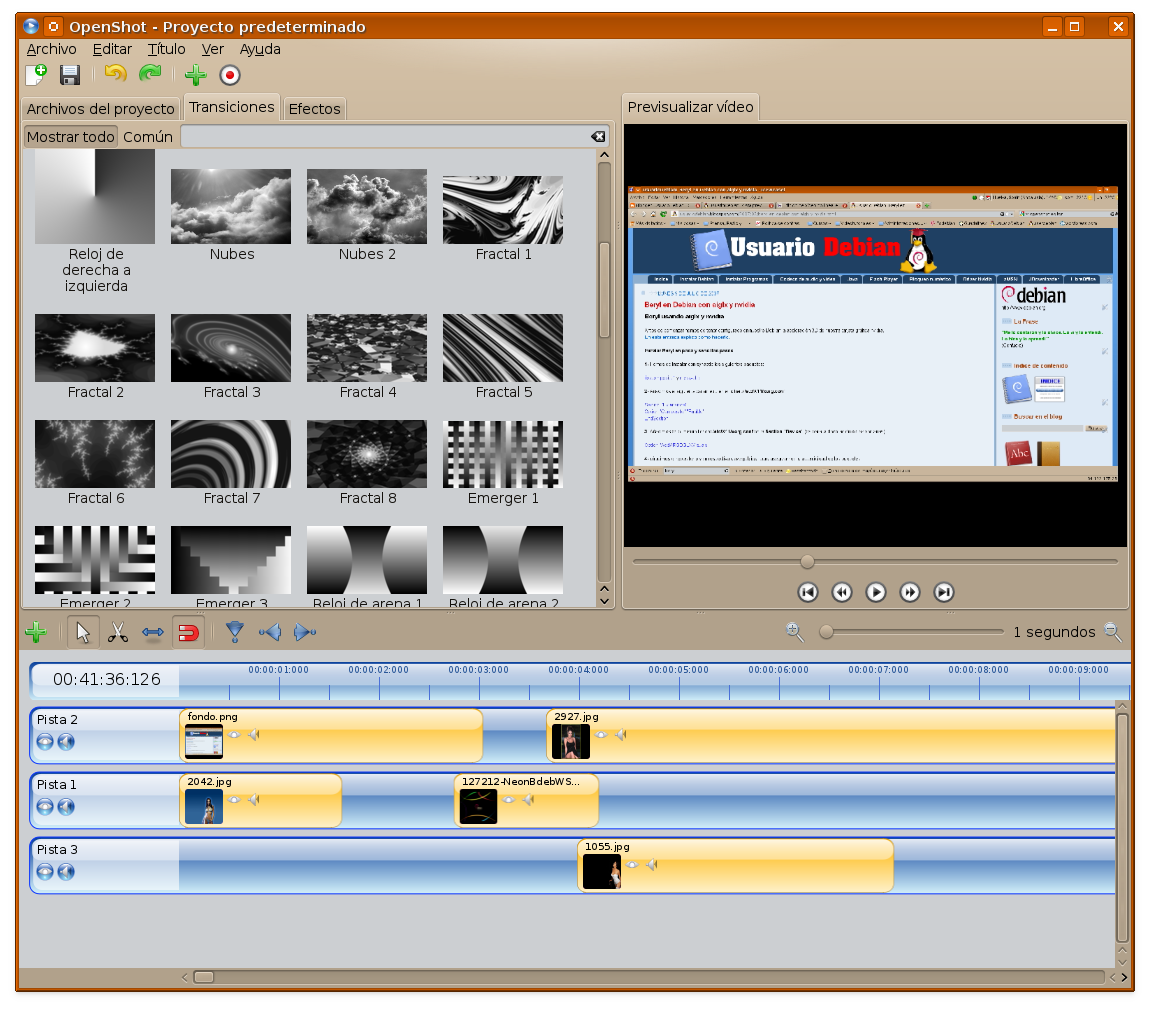Play the video preview
This screenshot has width=1150, height=1010.
click(x=876, y=592)
